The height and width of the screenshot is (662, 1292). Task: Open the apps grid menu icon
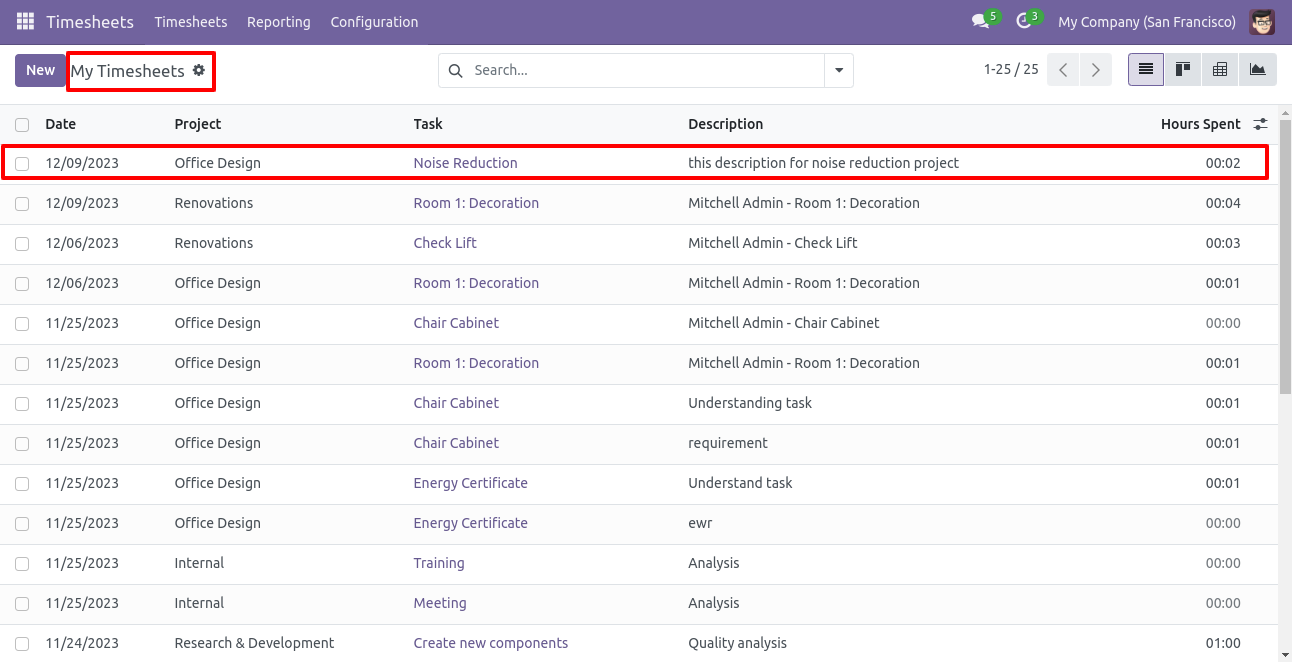25,21
